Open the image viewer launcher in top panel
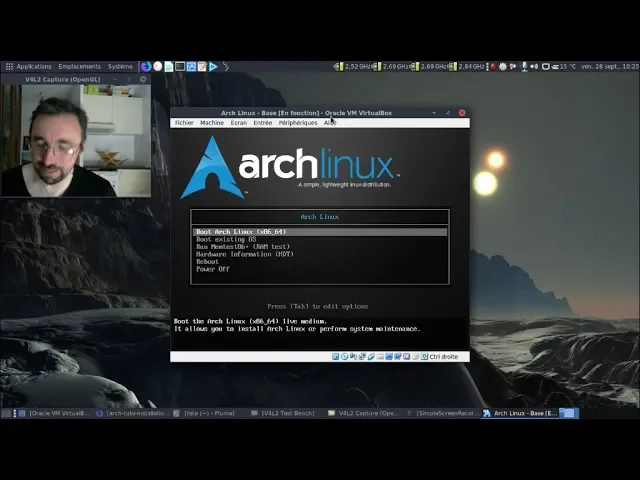Viewport: 640px width, 480px height. 191,67
